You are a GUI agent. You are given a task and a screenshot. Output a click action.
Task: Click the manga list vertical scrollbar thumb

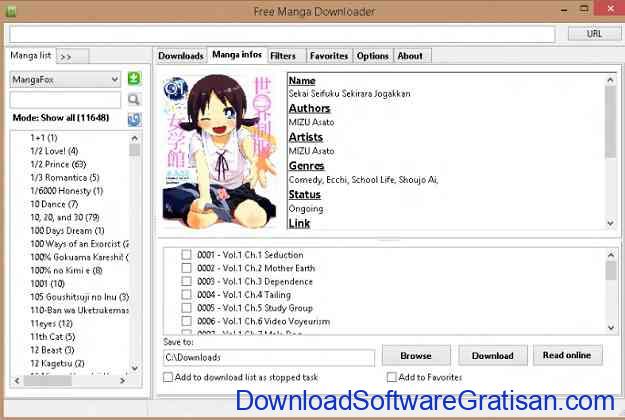tap(135, 150)
